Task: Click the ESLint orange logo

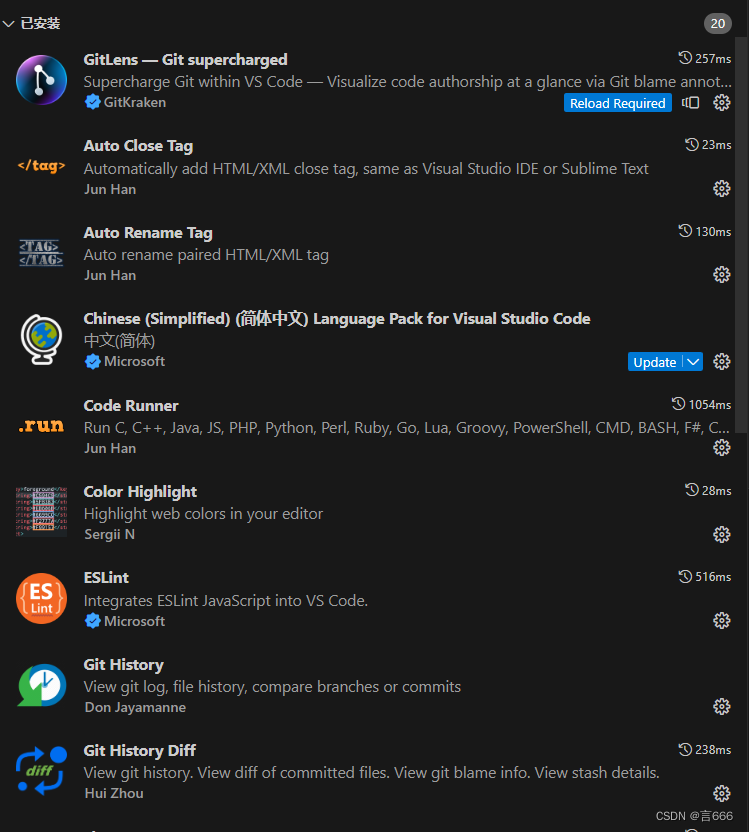Action: (41, 598)
